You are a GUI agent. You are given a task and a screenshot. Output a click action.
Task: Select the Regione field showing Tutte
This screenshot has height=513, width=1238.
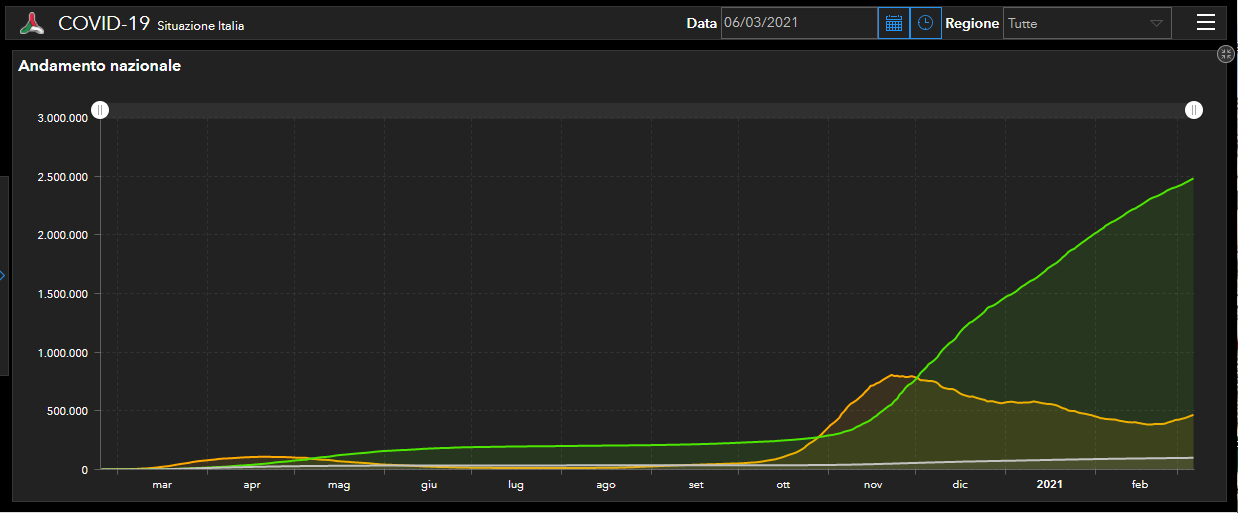tap(1075, 23)
